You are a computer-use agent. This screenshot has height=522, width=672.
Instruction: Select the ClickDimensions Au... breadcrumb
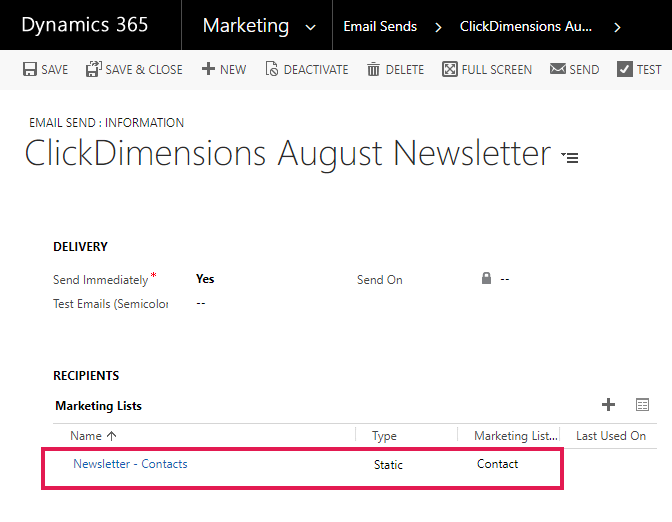526,27
